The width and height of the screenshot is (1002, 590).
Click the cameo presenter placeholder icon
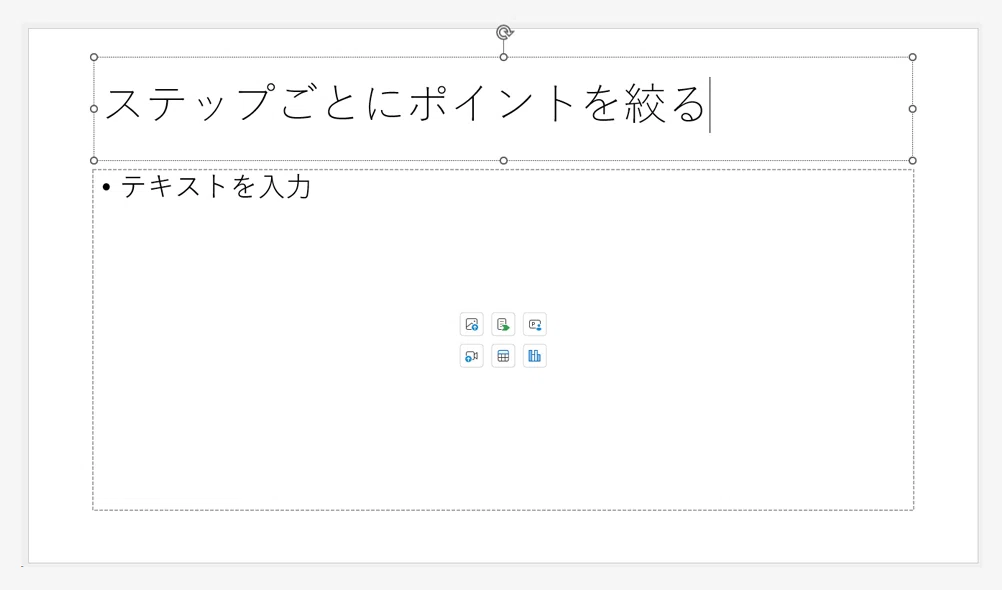pos(535,324)
